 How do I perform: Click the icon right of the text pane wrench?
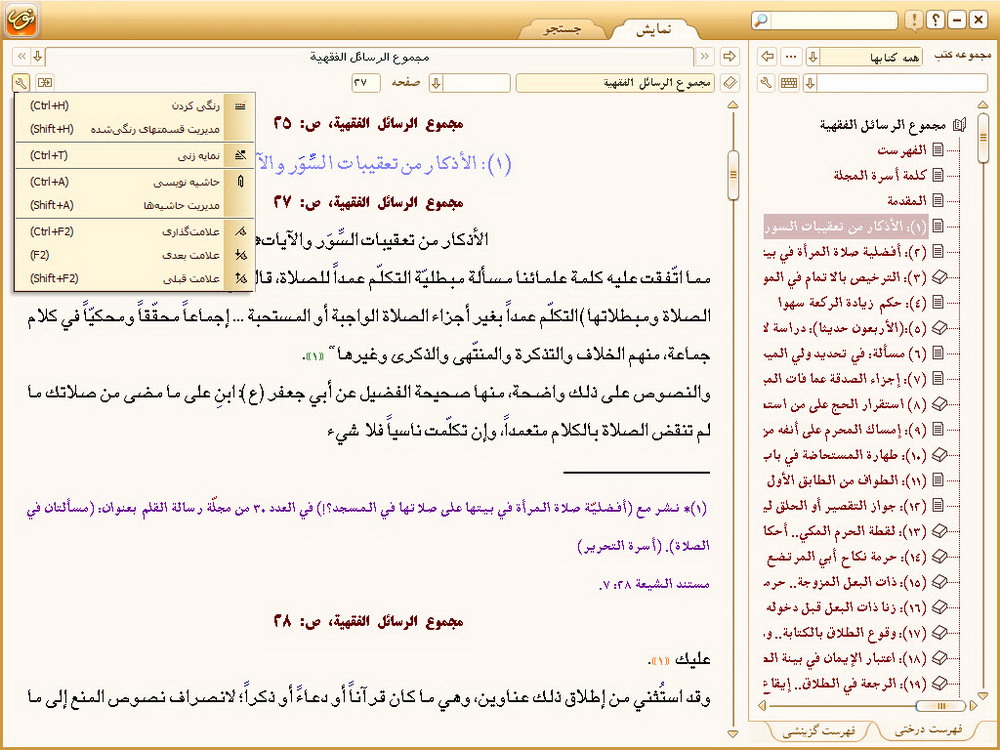pos(45,83)
